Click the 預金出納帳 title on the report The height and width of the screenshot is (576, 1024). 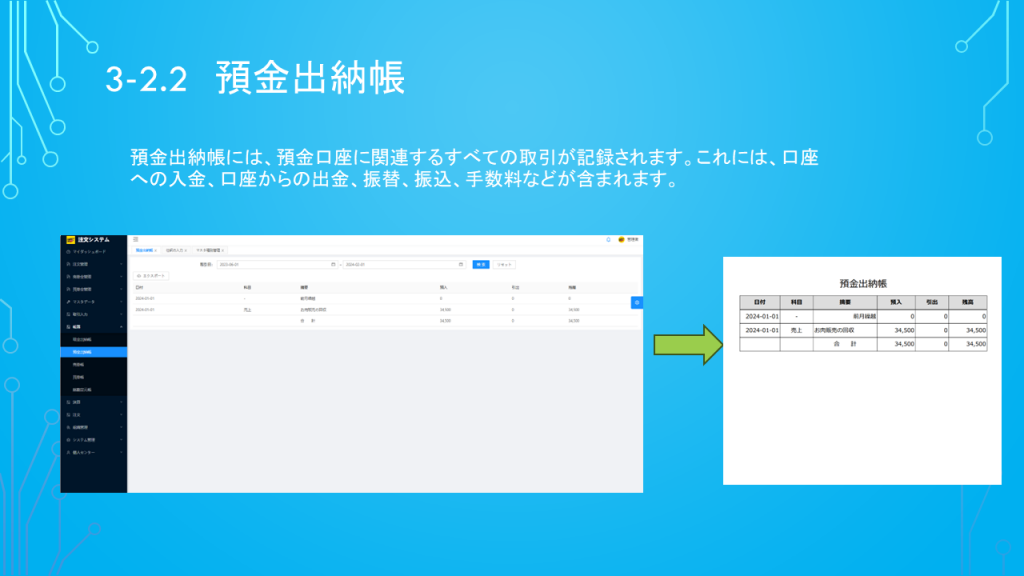coord(863,283)
